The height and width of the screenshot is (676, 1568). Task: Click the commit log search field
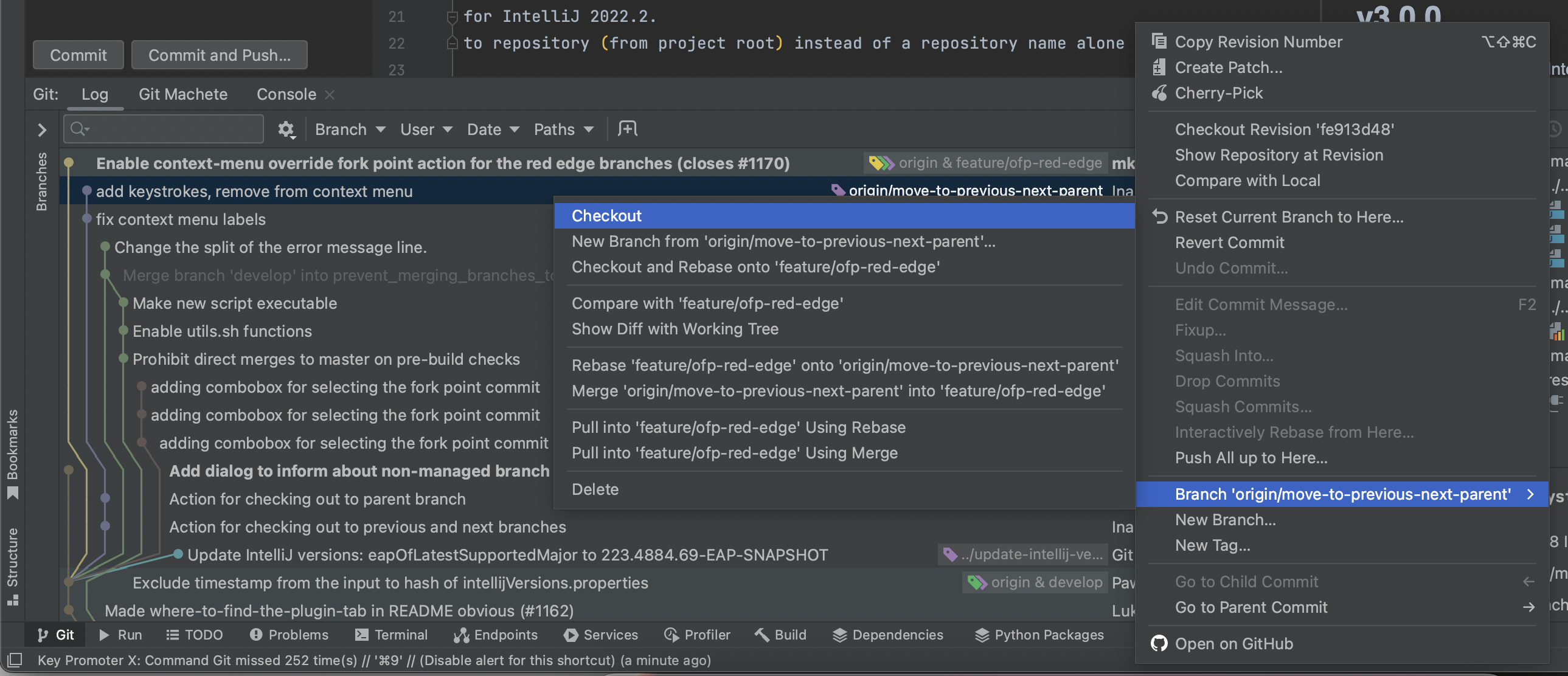pyautogui.click(x=162, y=129)
